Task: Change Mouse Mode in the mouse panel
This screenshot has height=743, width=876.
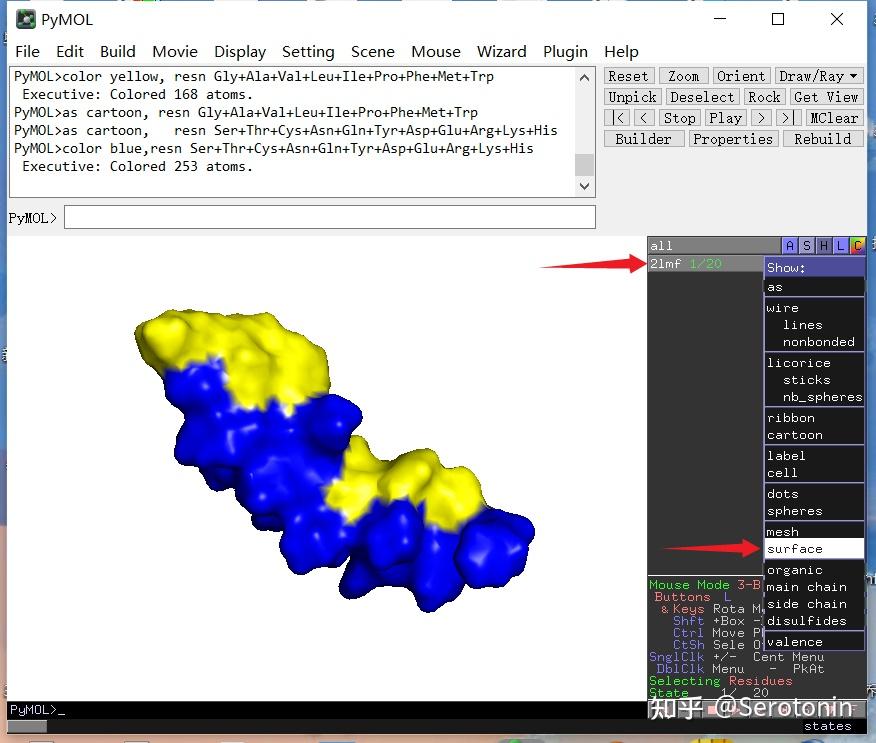Action: (690, 585)
